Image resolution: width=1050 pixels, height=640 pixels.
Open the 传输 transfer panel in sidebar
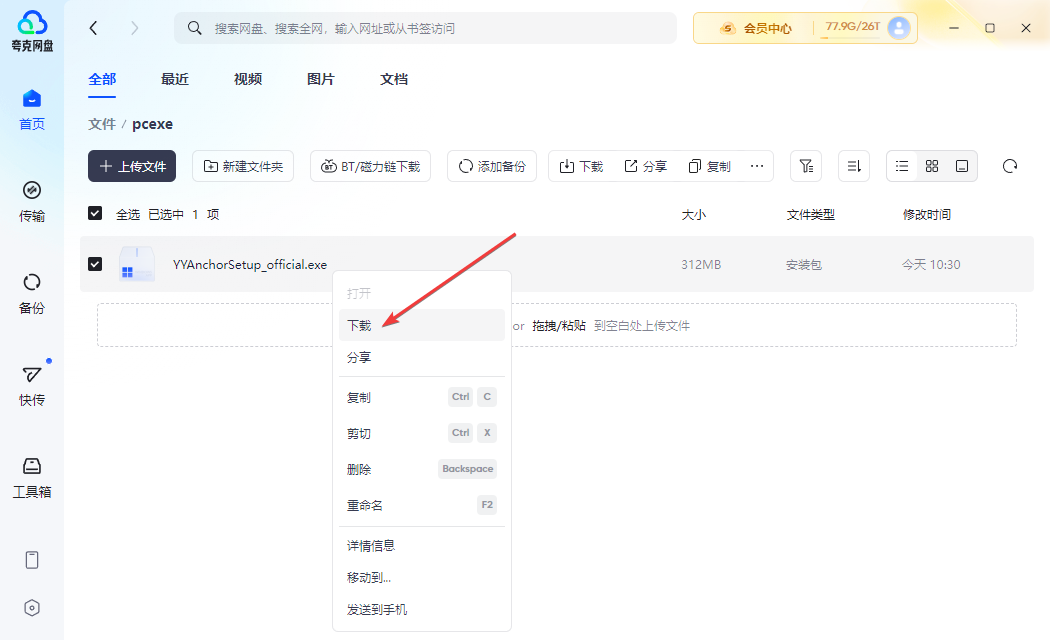click(32, 201)
